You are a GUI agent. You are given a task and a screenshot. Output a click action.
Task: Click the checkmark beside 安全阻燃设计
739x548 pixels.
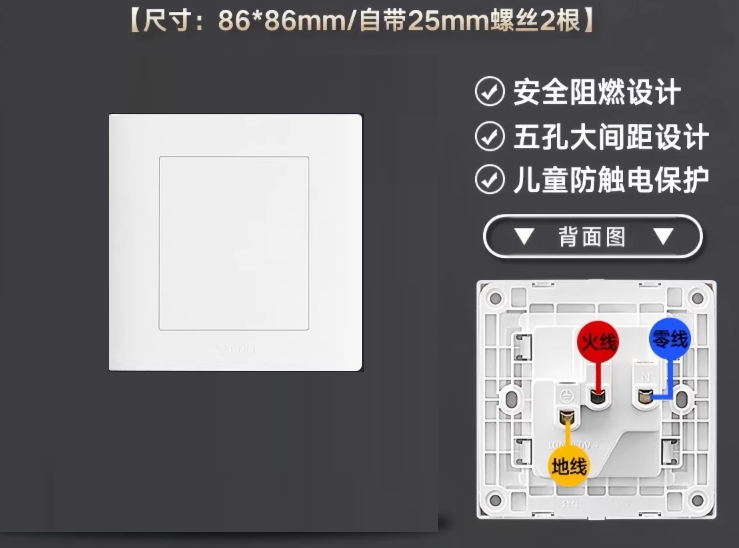[x=490, y=91]
